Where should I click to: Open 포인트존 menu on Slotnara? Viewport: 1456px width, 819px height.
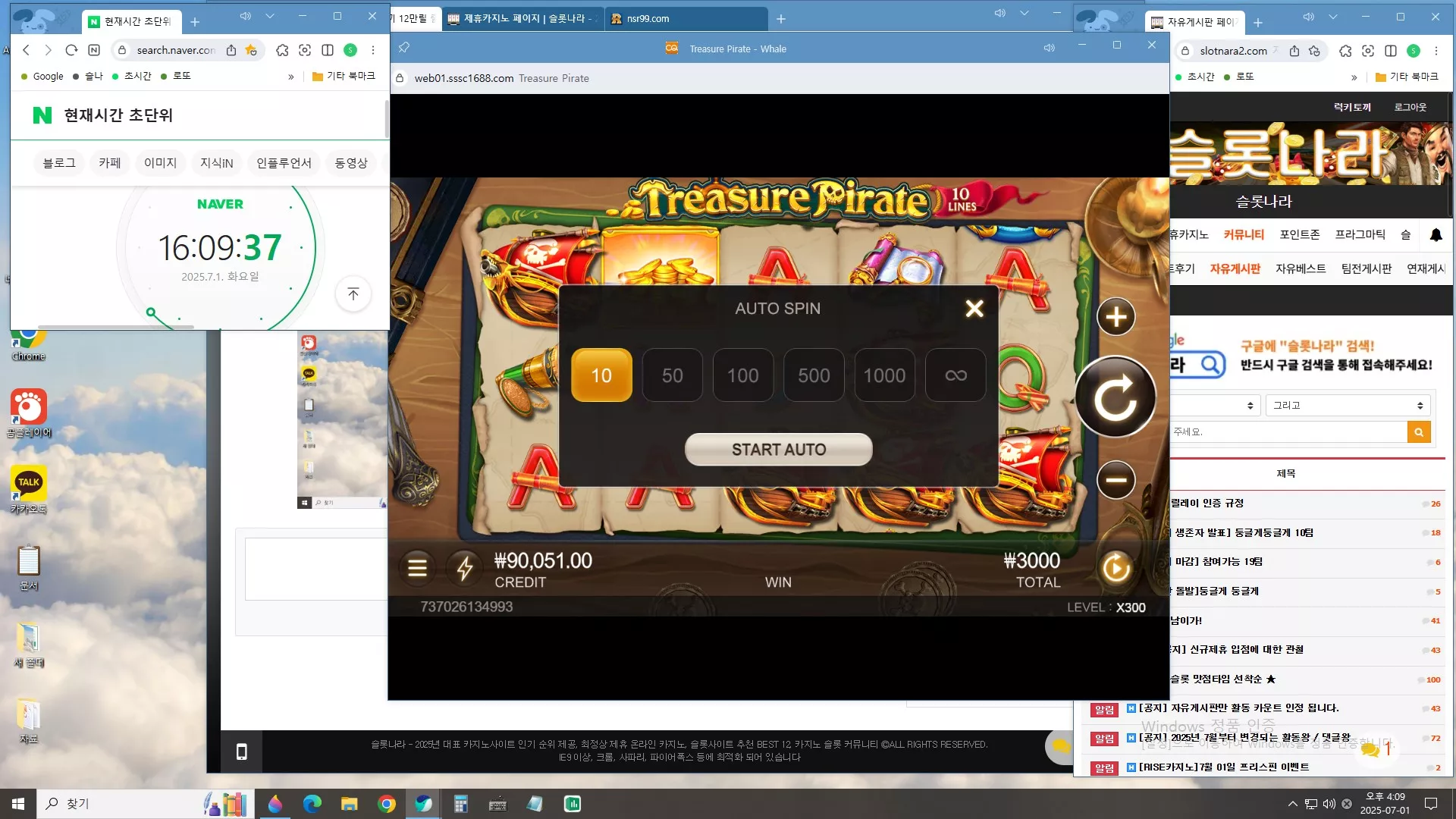(1300, 235)
